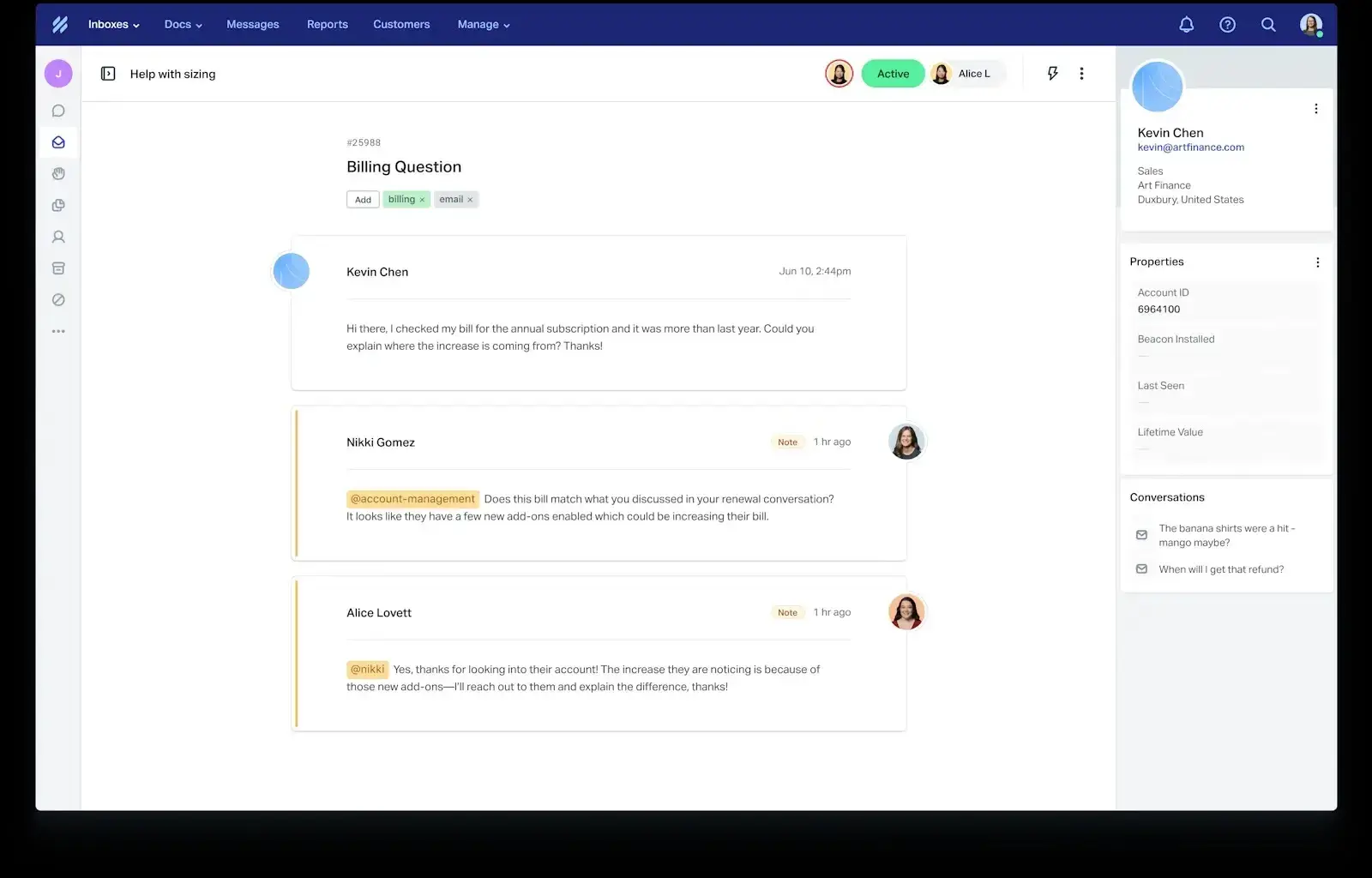Viewport: 1372px width, 878px height.
Task: Click the Conversations section heading
Action: click(1167, 498)
